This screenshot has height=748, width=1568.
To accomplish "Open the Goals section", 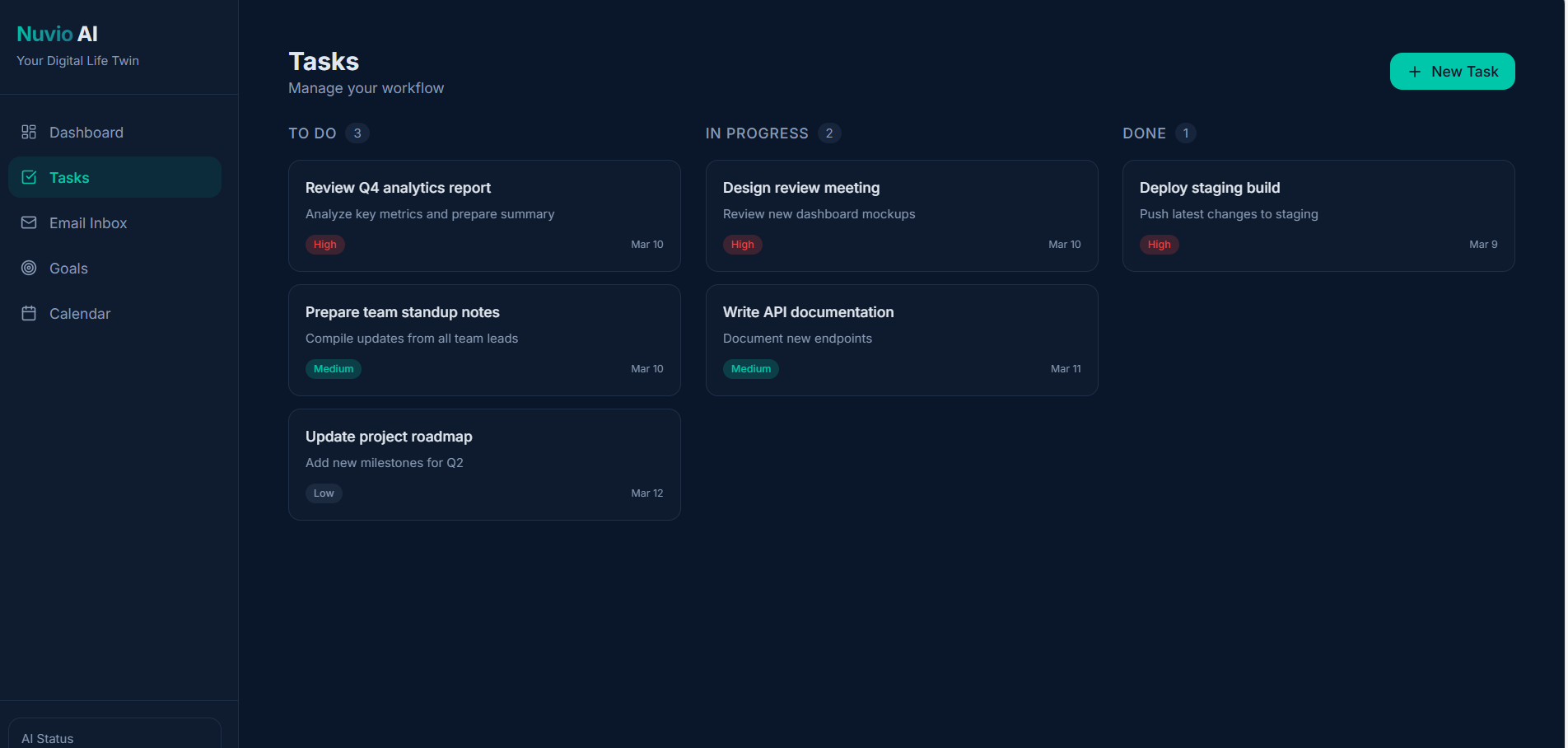I will [x=114, y=268].
